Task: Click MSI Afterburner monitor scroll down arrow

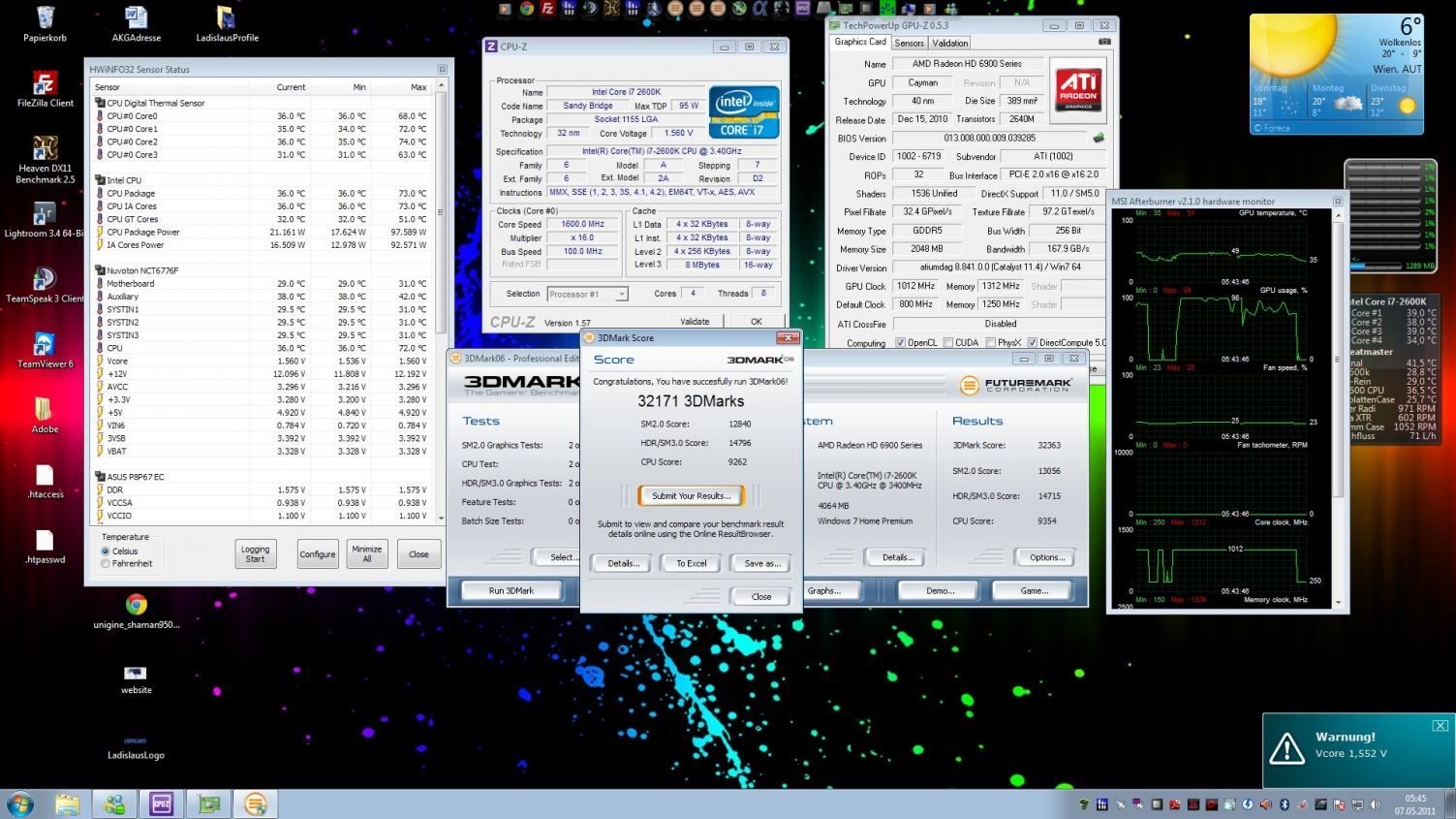Action: coord(1340,603)
